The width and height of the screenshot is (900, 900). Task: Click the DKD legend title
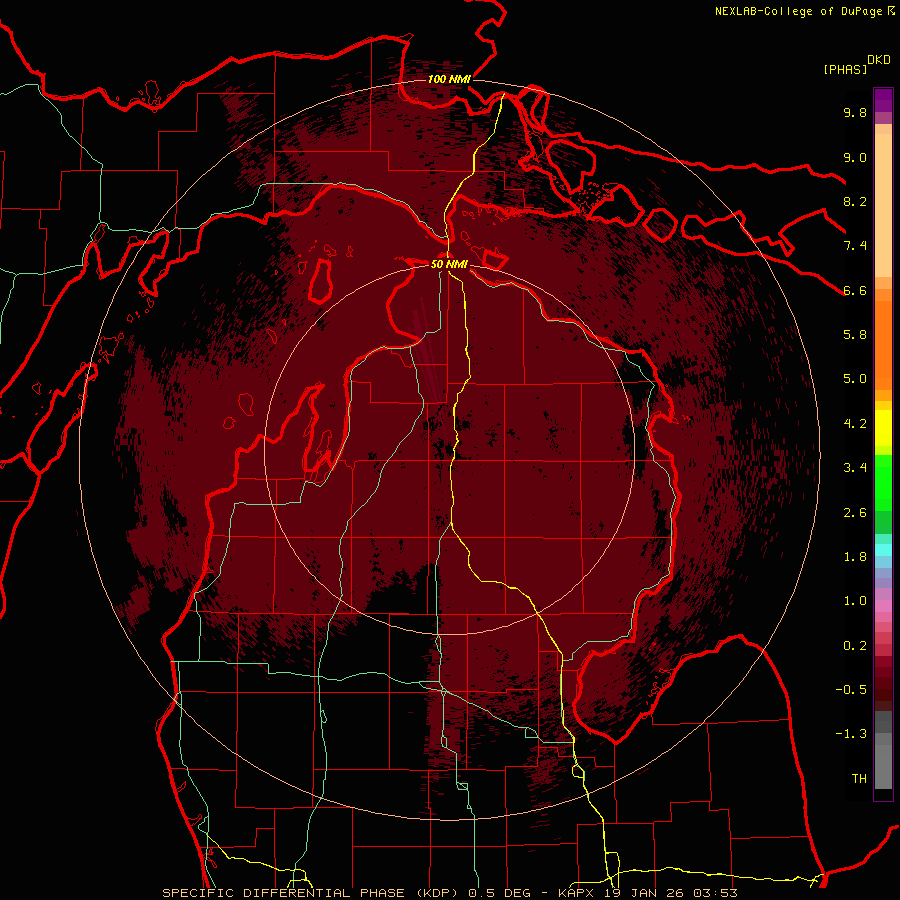pos(879,60)
